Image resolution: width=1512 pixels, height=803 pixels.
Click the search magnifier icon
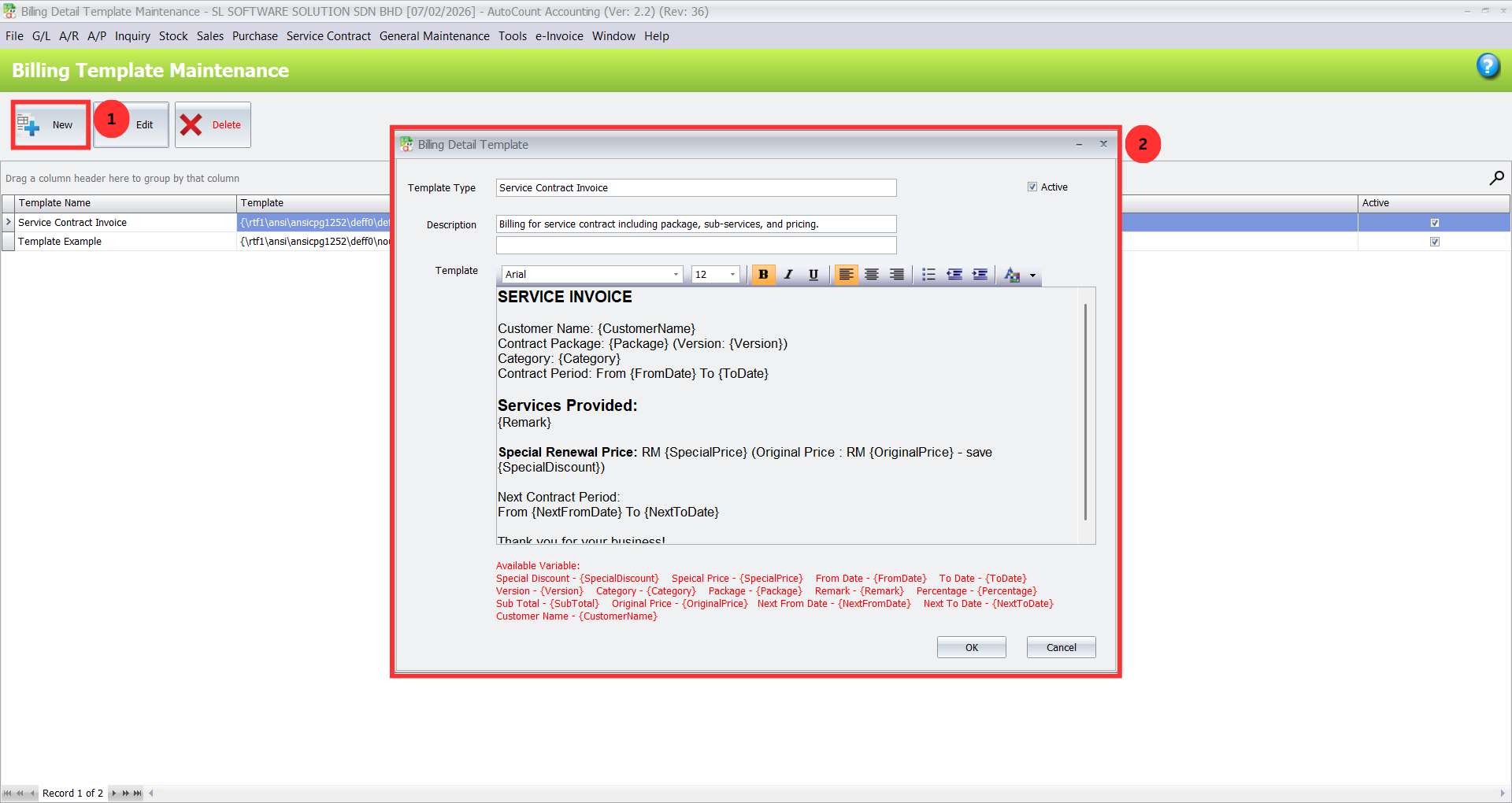pos(1496,178)
